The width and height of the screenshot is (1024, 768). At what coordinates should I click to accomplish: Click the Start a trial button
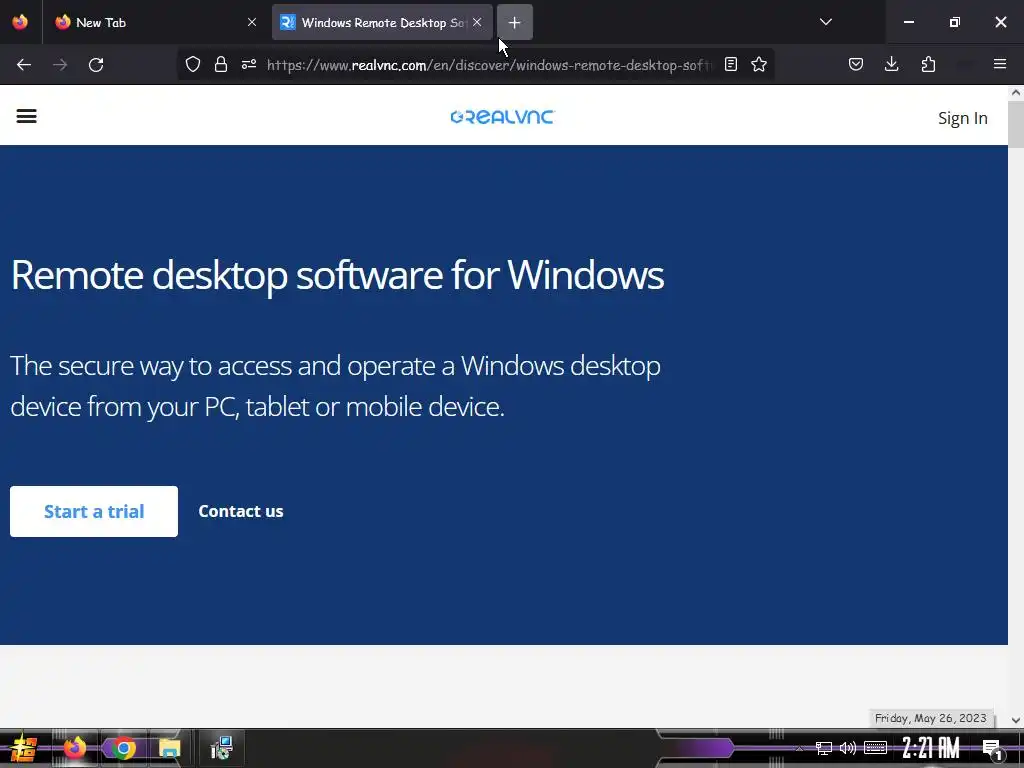93,511
